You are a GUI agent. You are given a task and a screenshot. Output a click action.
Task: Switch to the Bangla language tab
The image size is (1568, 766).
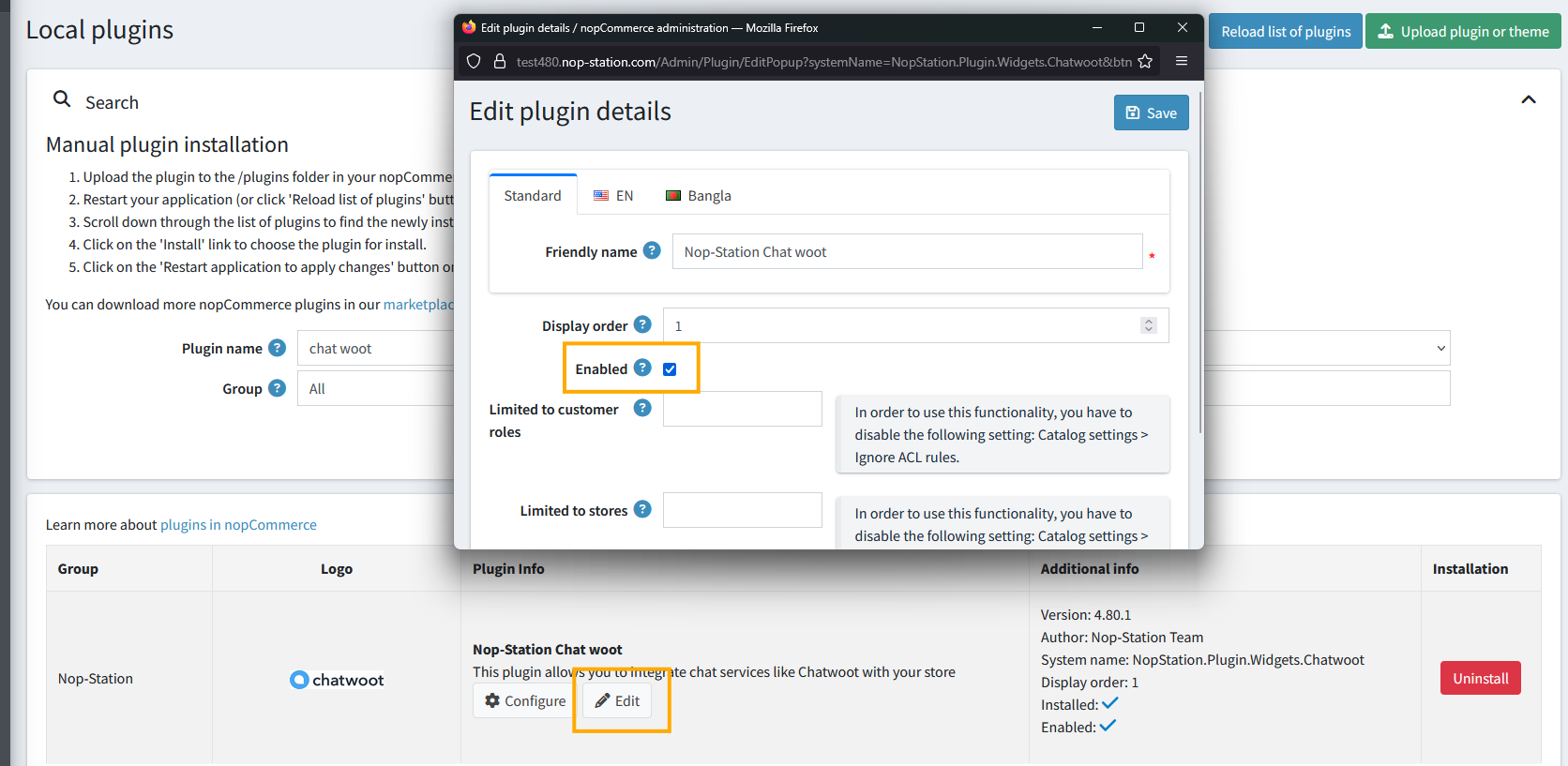(698, 195)
